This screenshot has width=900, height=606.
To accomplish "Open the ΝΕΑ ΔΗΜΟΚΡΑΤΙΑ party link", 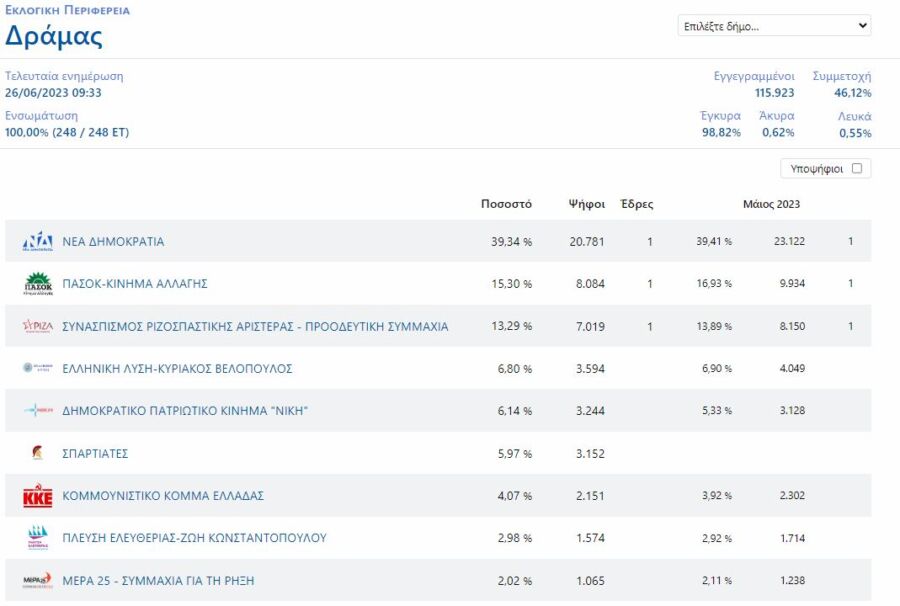I will click(113, 242).
